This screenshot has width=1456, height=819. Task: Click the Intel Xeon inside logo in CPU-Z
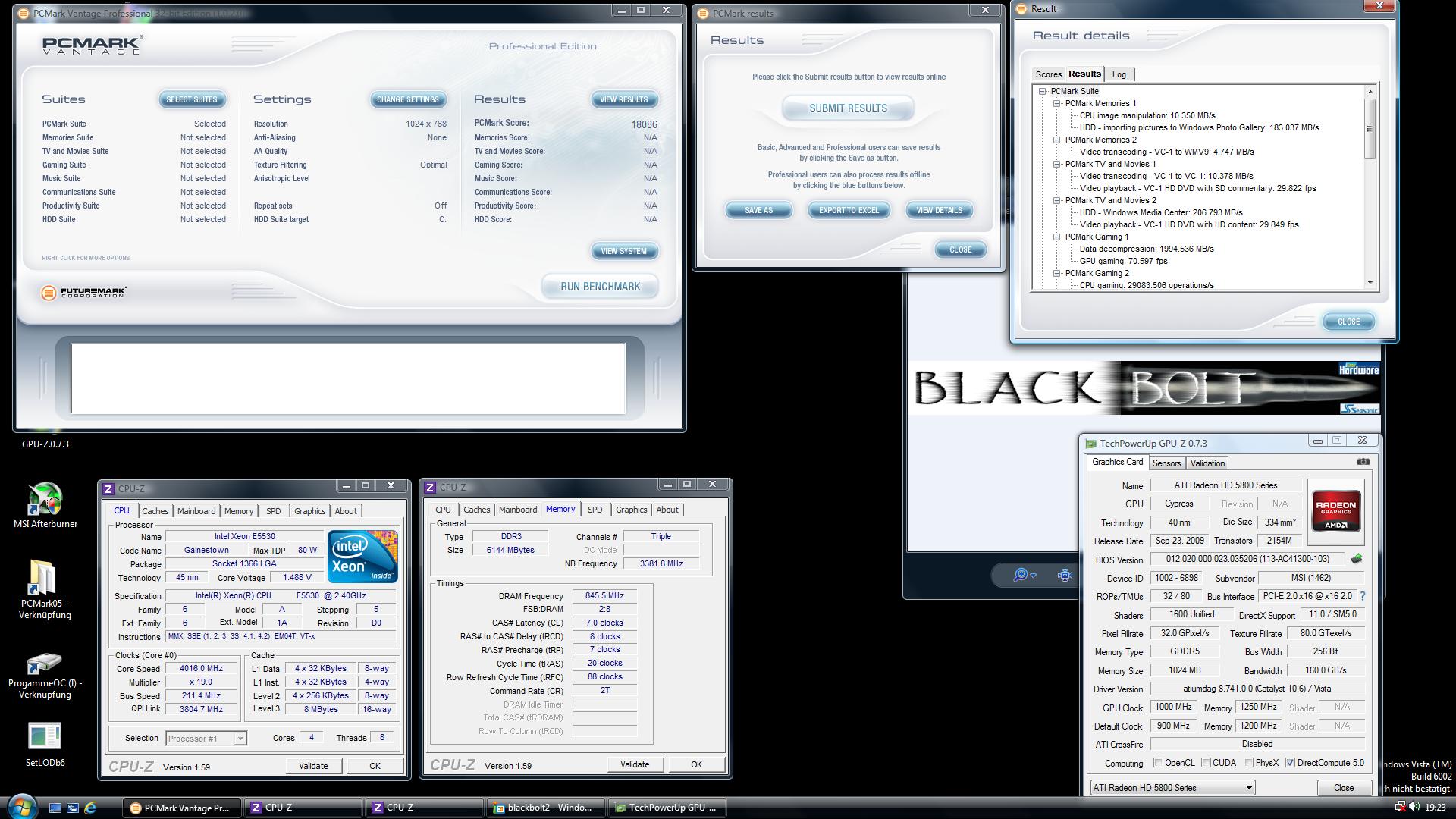[x=362, y=557]
